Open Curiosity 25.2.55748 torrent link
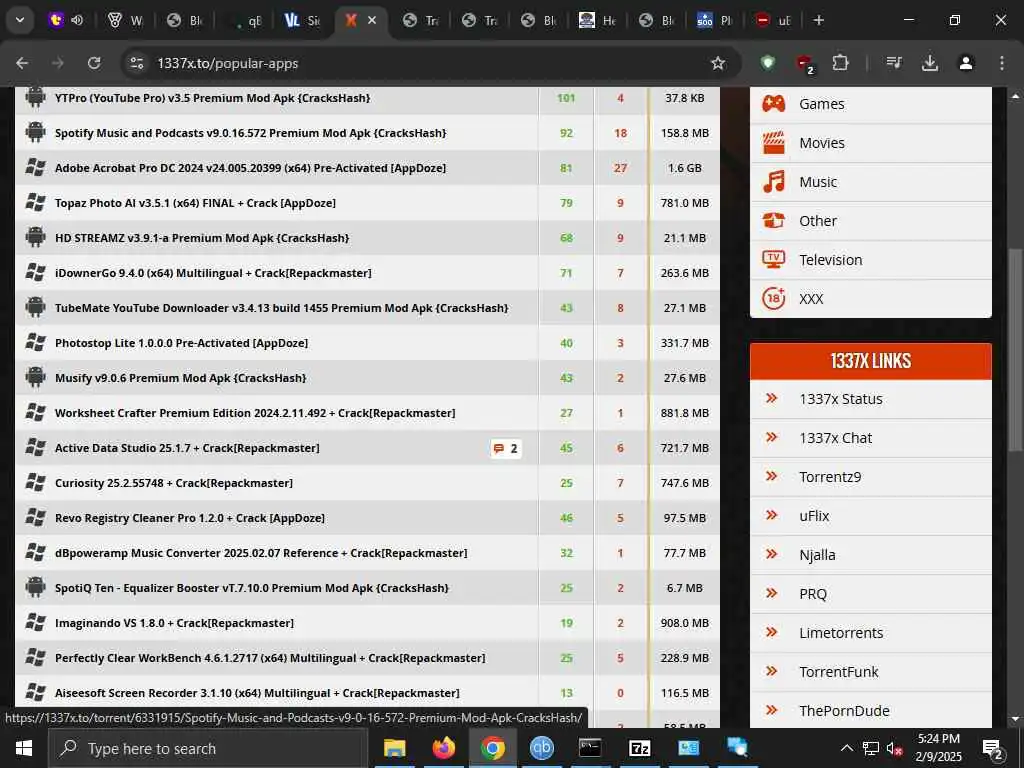 point(174,483)
